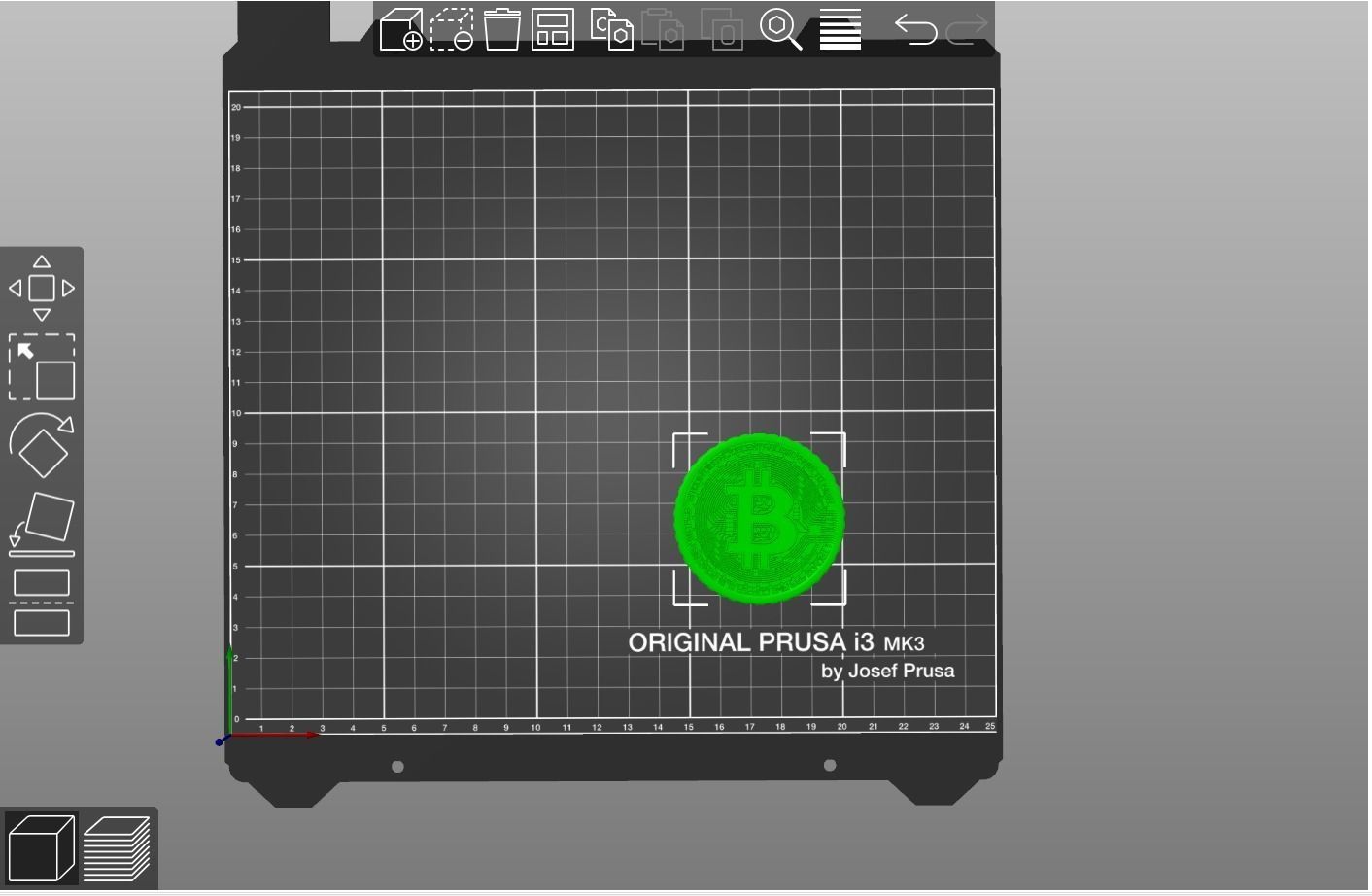Click the Undo arrow

click(914, 30)
